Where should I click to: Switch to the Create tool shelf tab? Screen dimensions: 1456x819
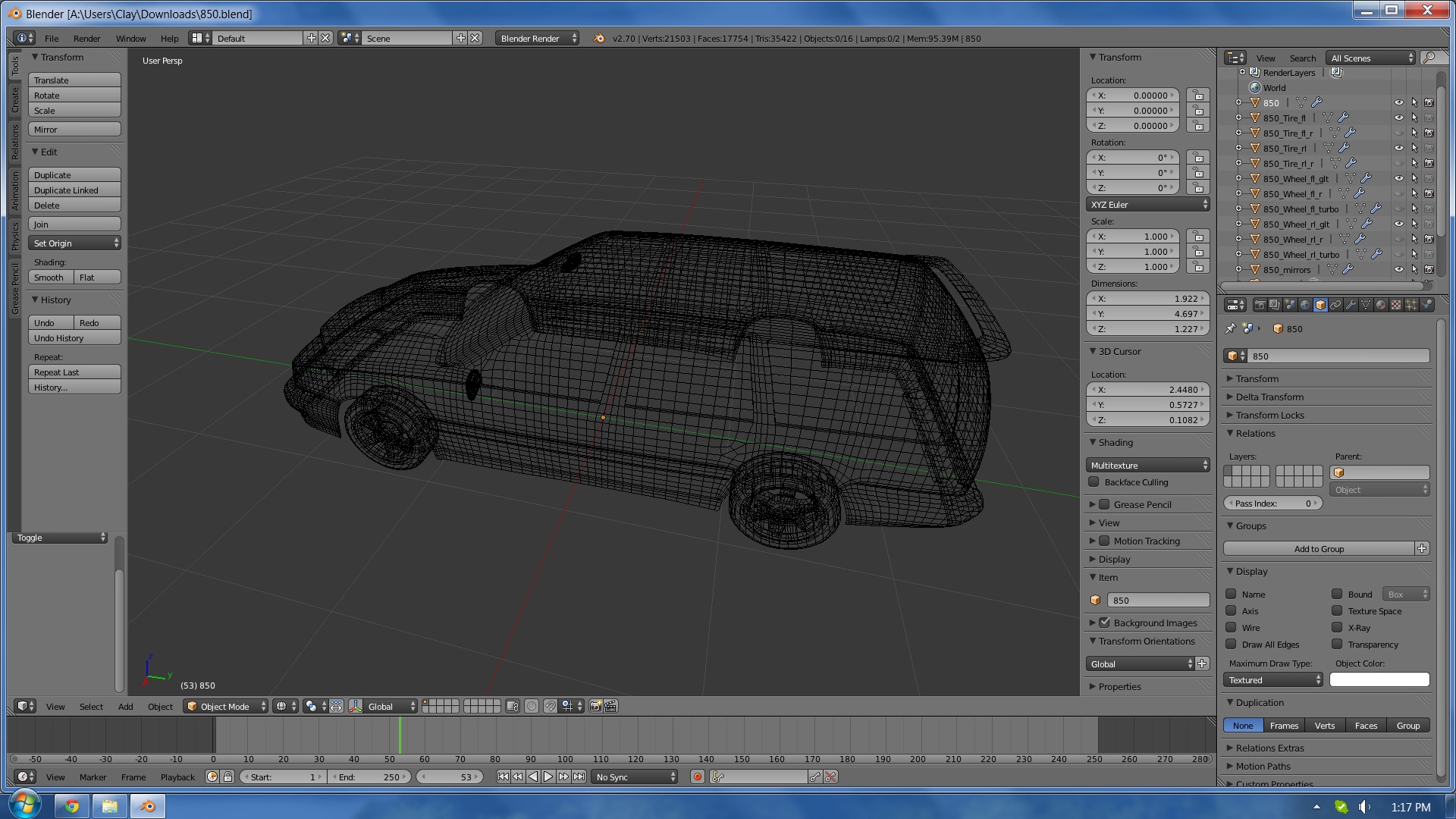tap(14, 100)
